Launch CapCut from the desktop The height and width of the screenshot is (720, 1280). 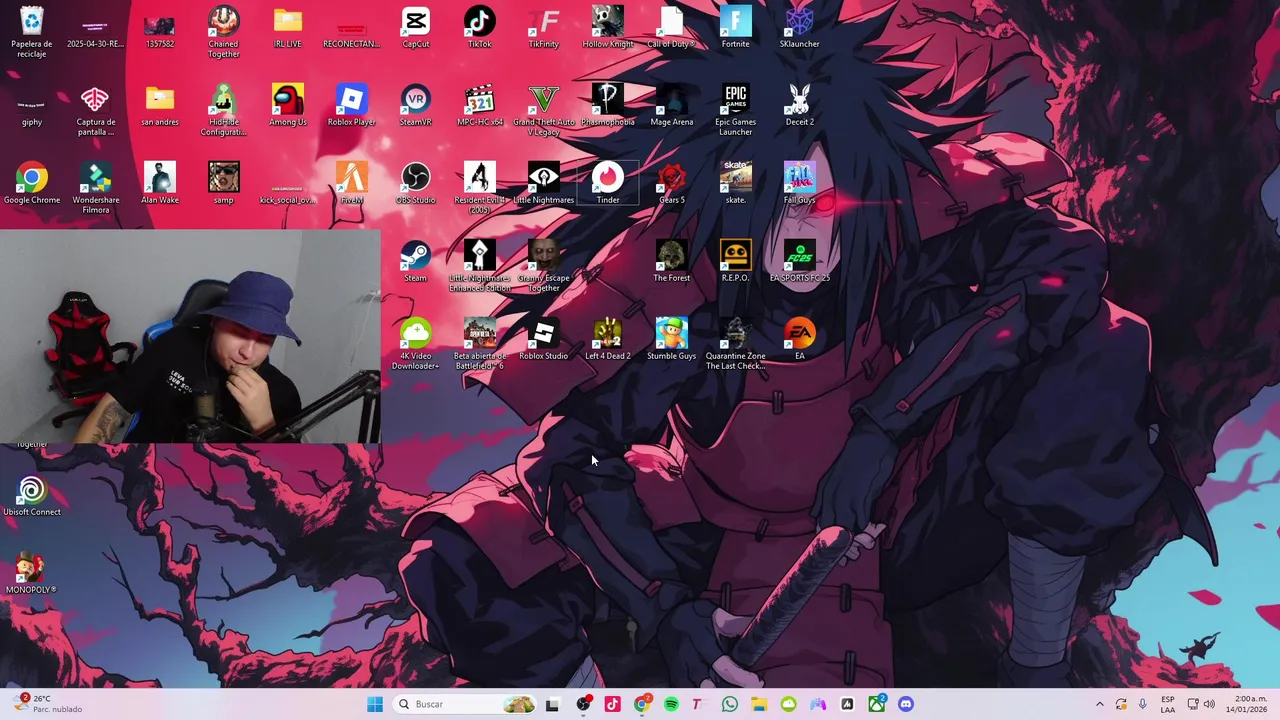[x=416, y=28]
